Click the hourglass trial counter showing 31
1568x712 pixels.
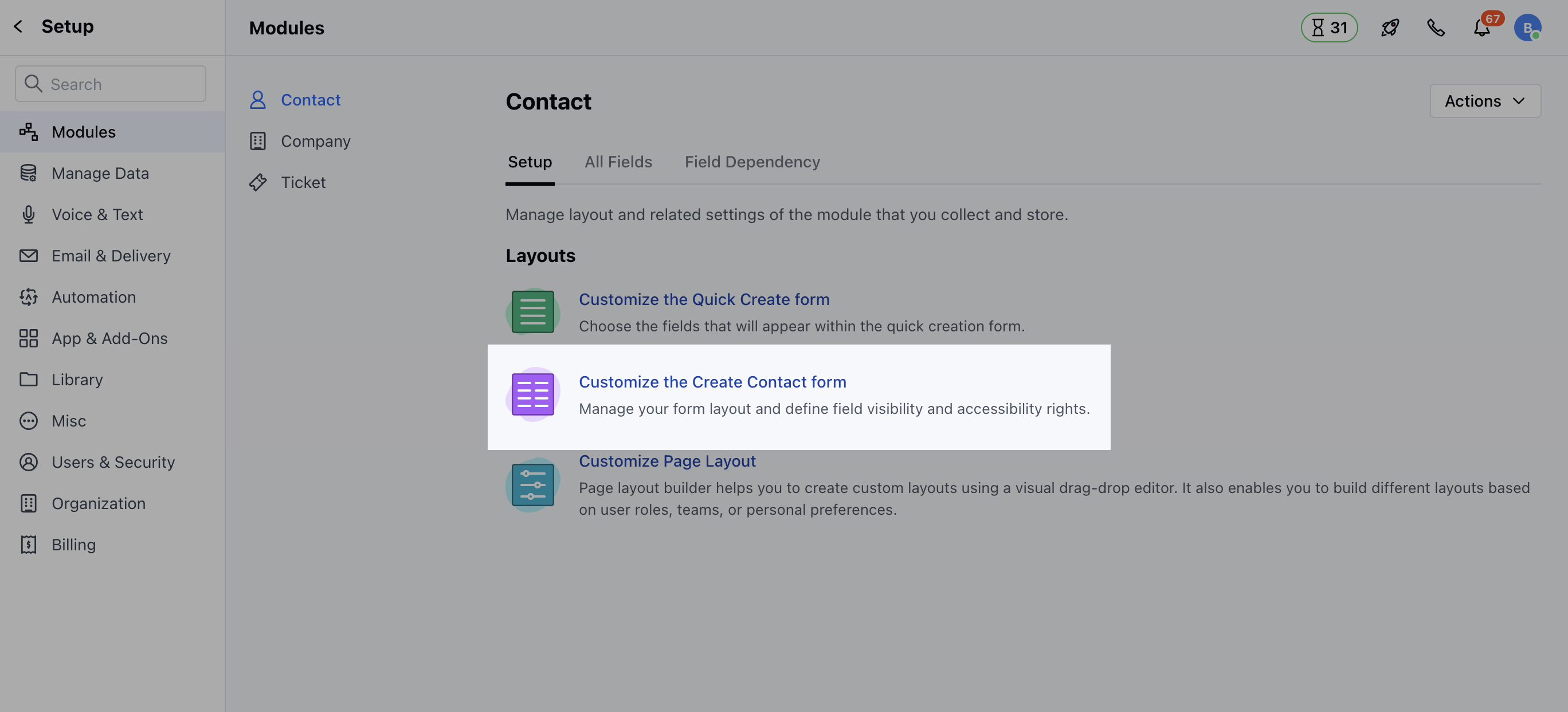coord(1328,28)
